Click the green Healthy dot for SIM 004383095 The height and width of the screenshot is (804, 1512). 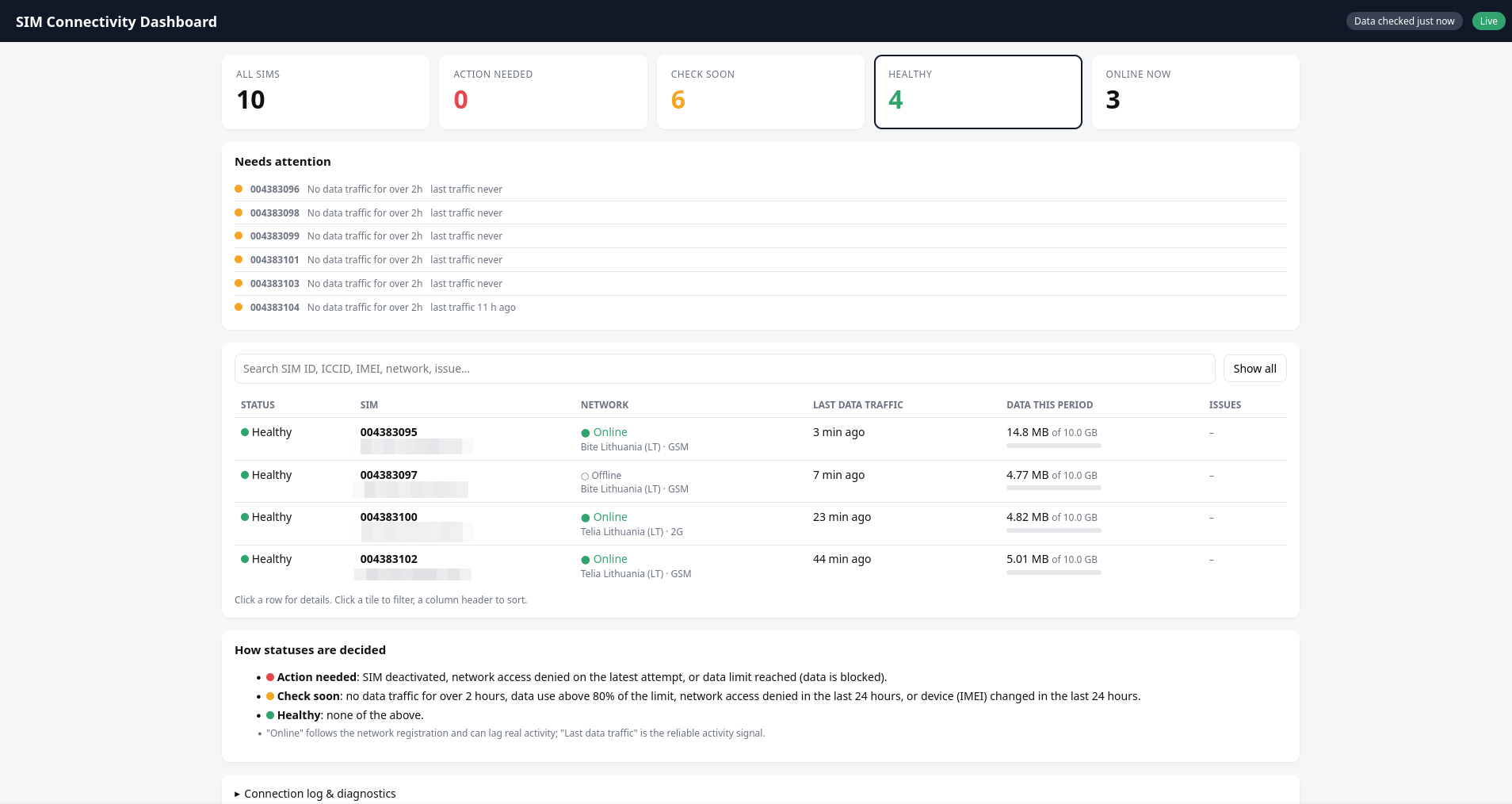pos(245,432)
